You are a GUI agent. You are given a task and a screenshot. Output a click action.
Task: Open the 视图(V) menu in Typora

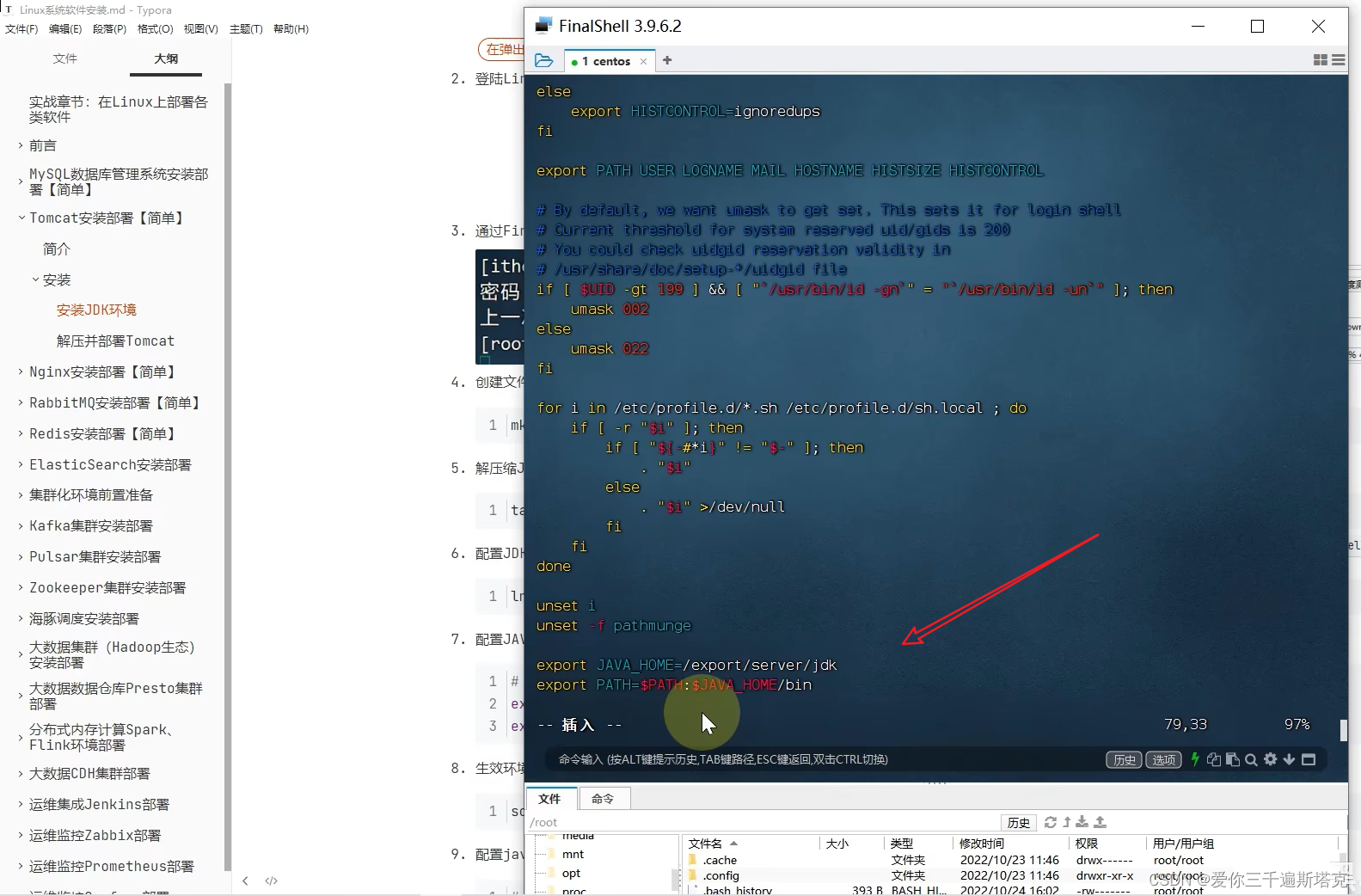(200, 28)
